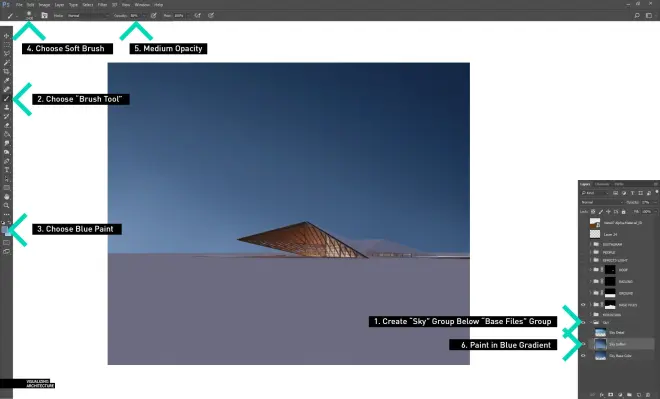The width and height of the screenshot is (660, 399).
Task: Open the File menu
Action: (19, 5)
